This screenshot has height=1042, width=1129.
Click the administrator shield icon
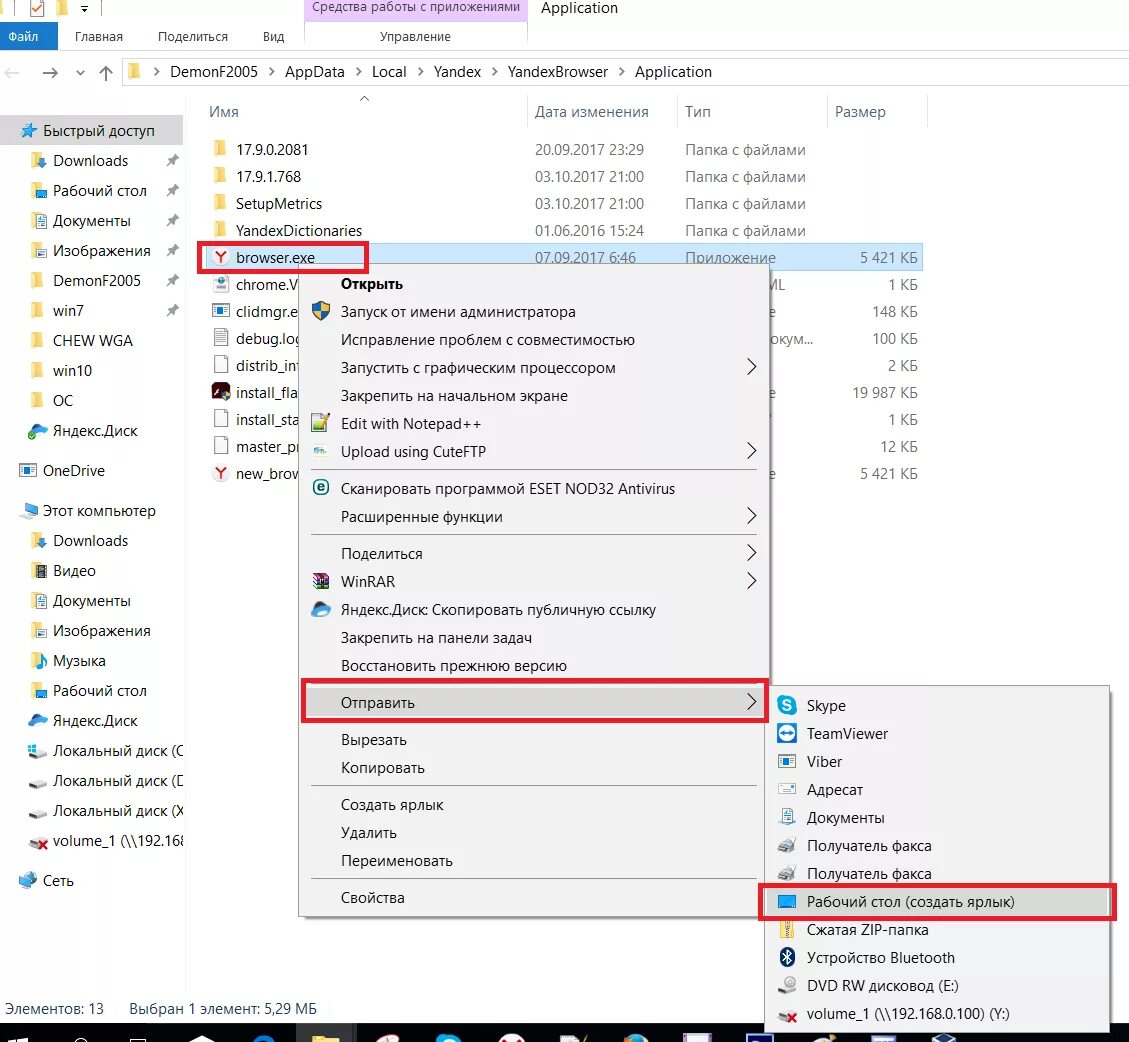(320, 311)
